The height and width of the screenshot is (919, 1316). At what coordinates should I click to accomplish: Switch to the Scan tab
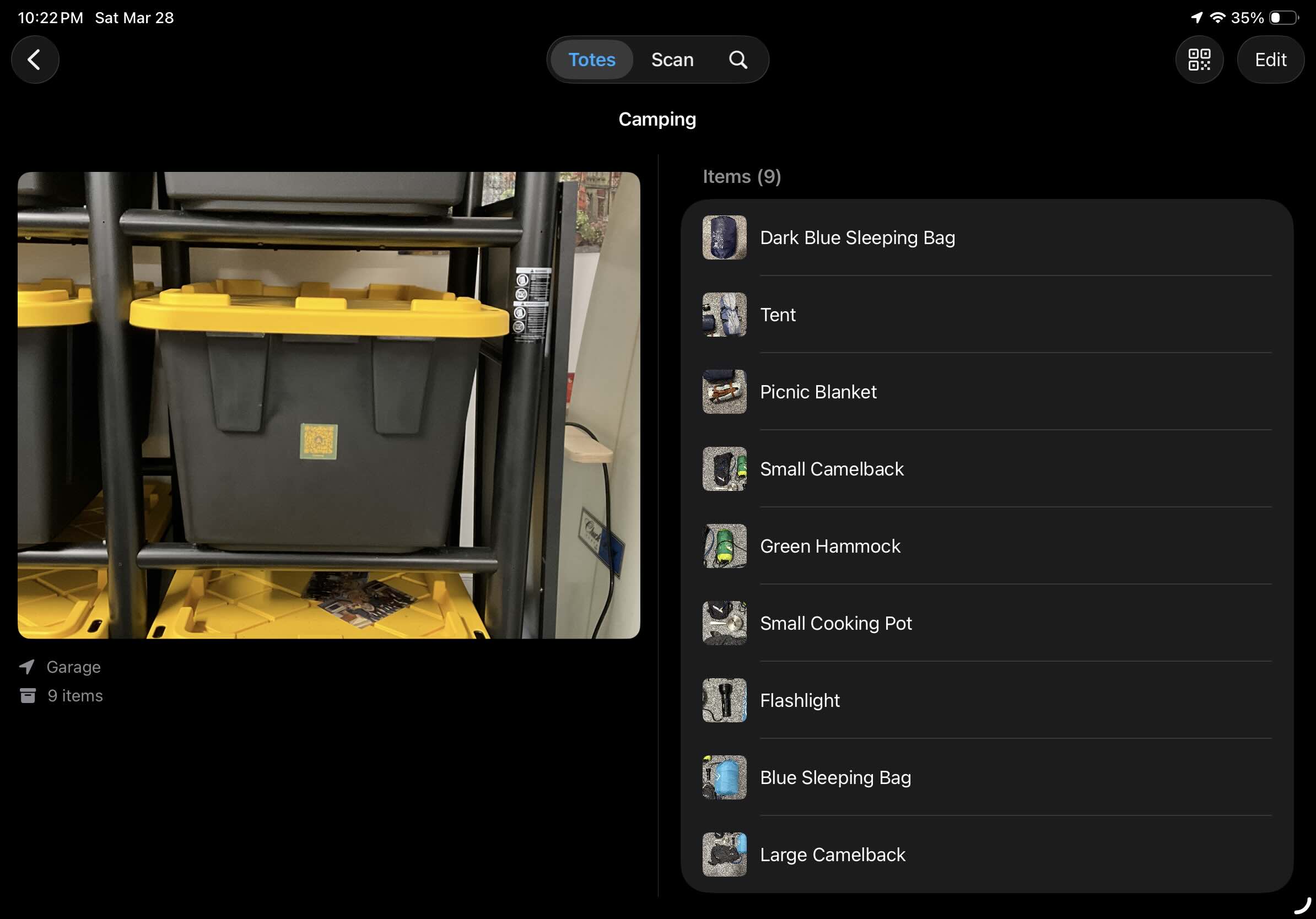(672, 60)
